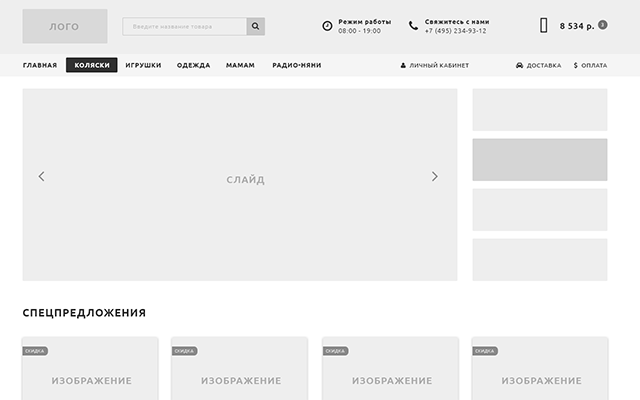640x400 pixels.
Task: Click the car delivery icon
Action: pyautogui.click(x=520, y=65)
